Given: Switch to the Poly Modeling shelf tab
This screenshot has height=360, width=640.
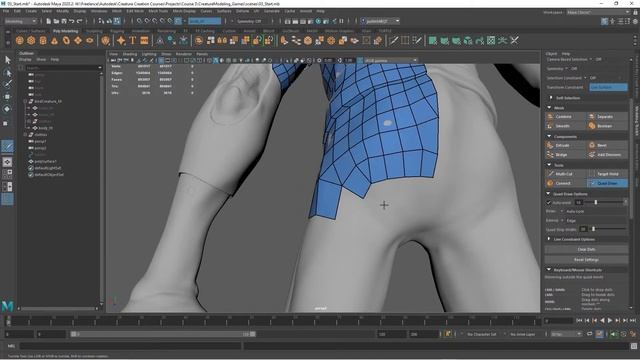Looking at the screenshot, I should [x=65, y=31].
